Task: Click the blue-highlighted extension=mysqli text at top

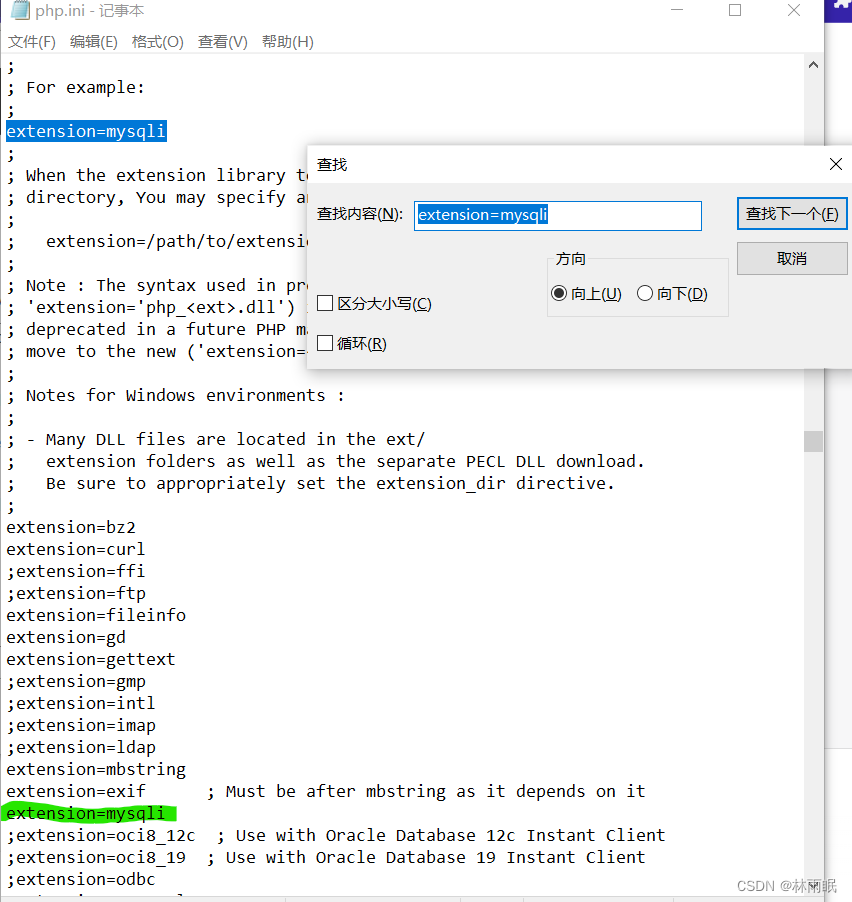Action: [x=85, y=131]
